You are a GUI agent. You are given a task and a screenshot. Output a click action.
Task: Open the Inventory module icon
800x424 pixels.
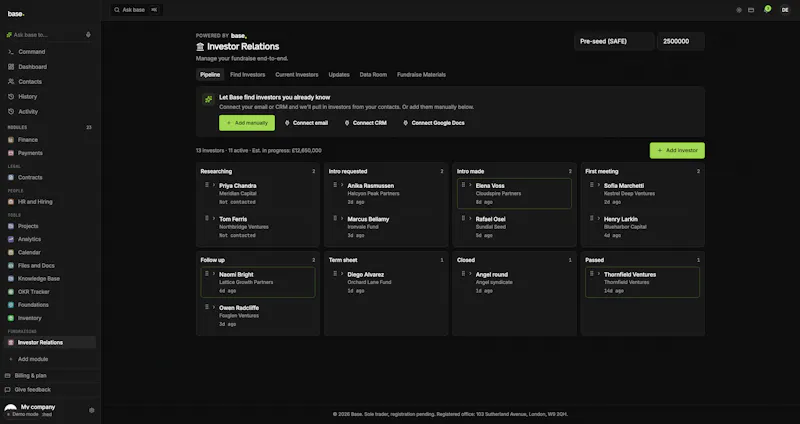[11, 318]
